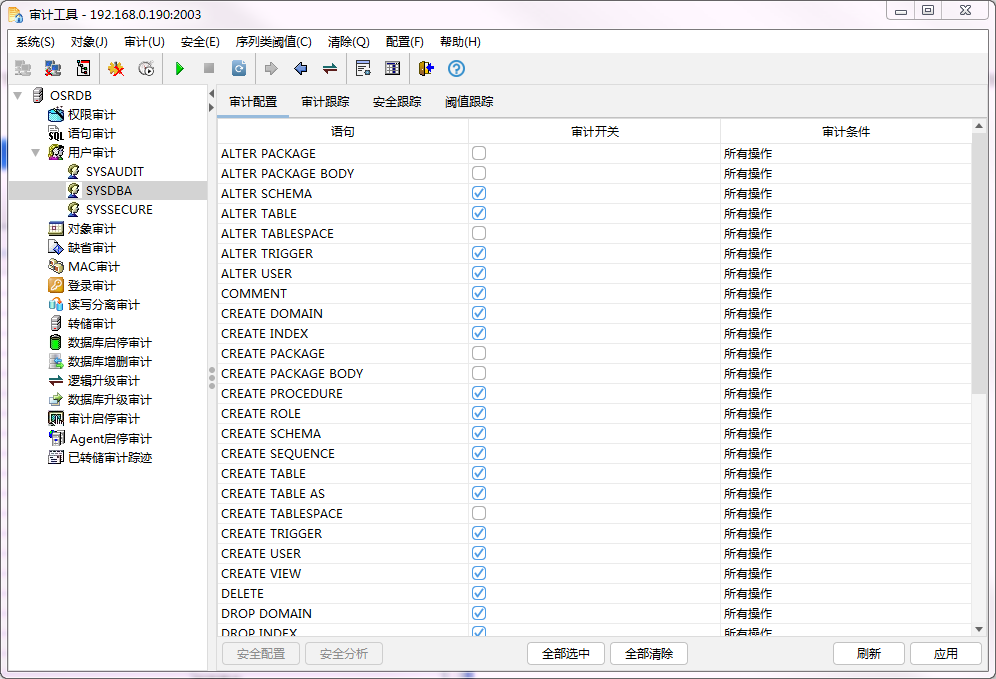Click the green start (play) toolbar icon
The height and width of the screenshot is (679, 996).
pos(180,69)
